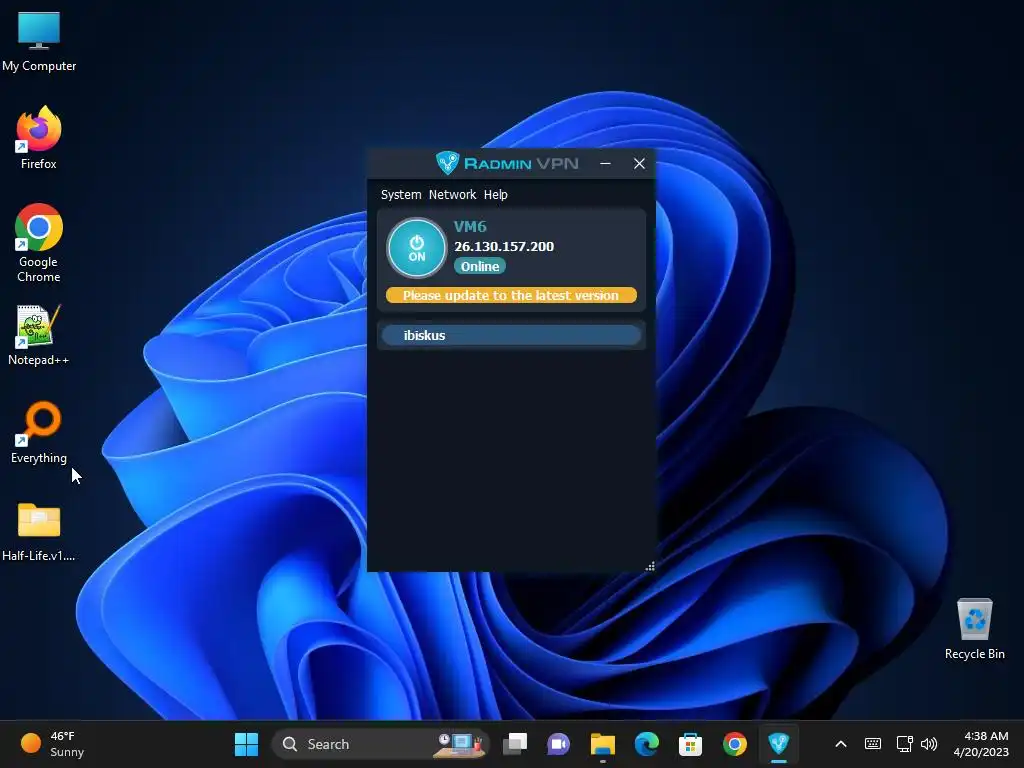Viewport: 1024px width, 768px height.
Task: Open the Chat app from the taskbar
Action: [559, 744]
